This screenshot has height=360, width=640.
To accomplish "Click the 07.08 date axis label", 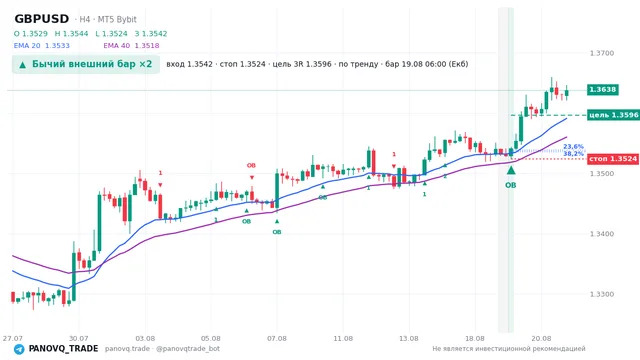I will (x=277, y=338).
